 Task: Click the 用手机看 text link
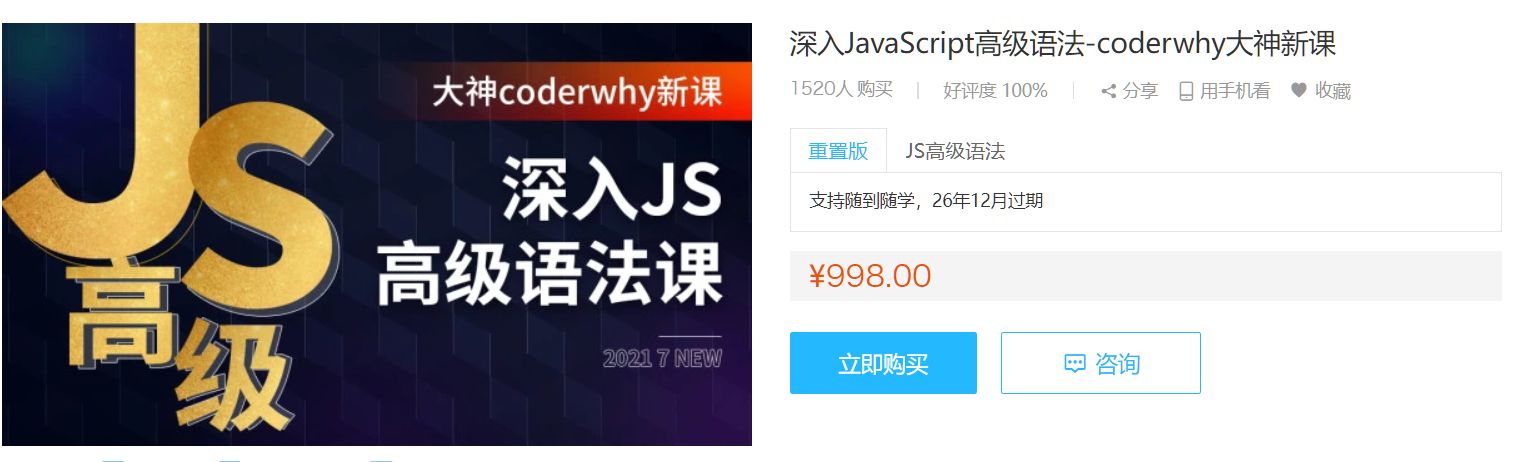(1235, 91)
